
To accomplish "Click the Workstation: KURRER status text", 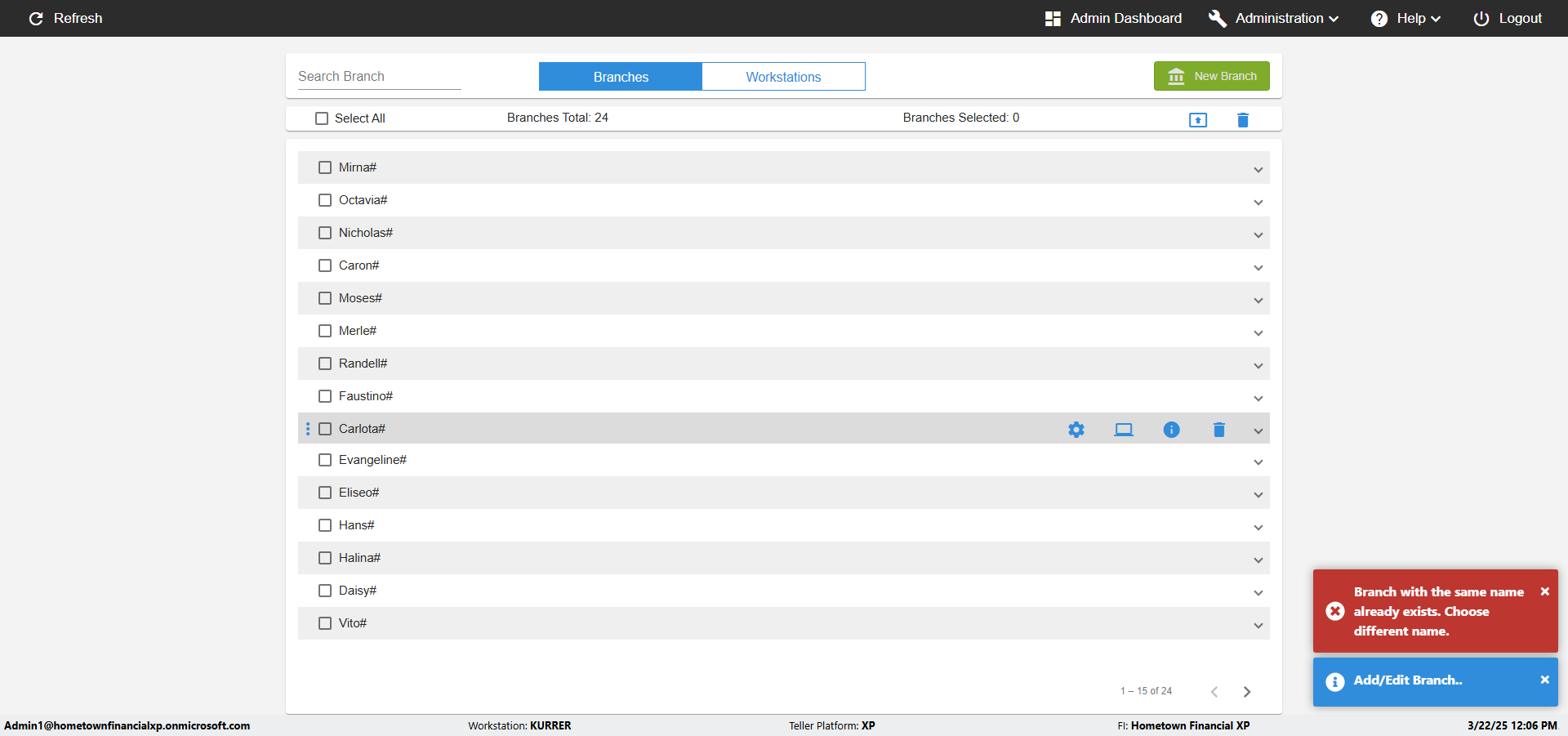I will coord(519,725).
